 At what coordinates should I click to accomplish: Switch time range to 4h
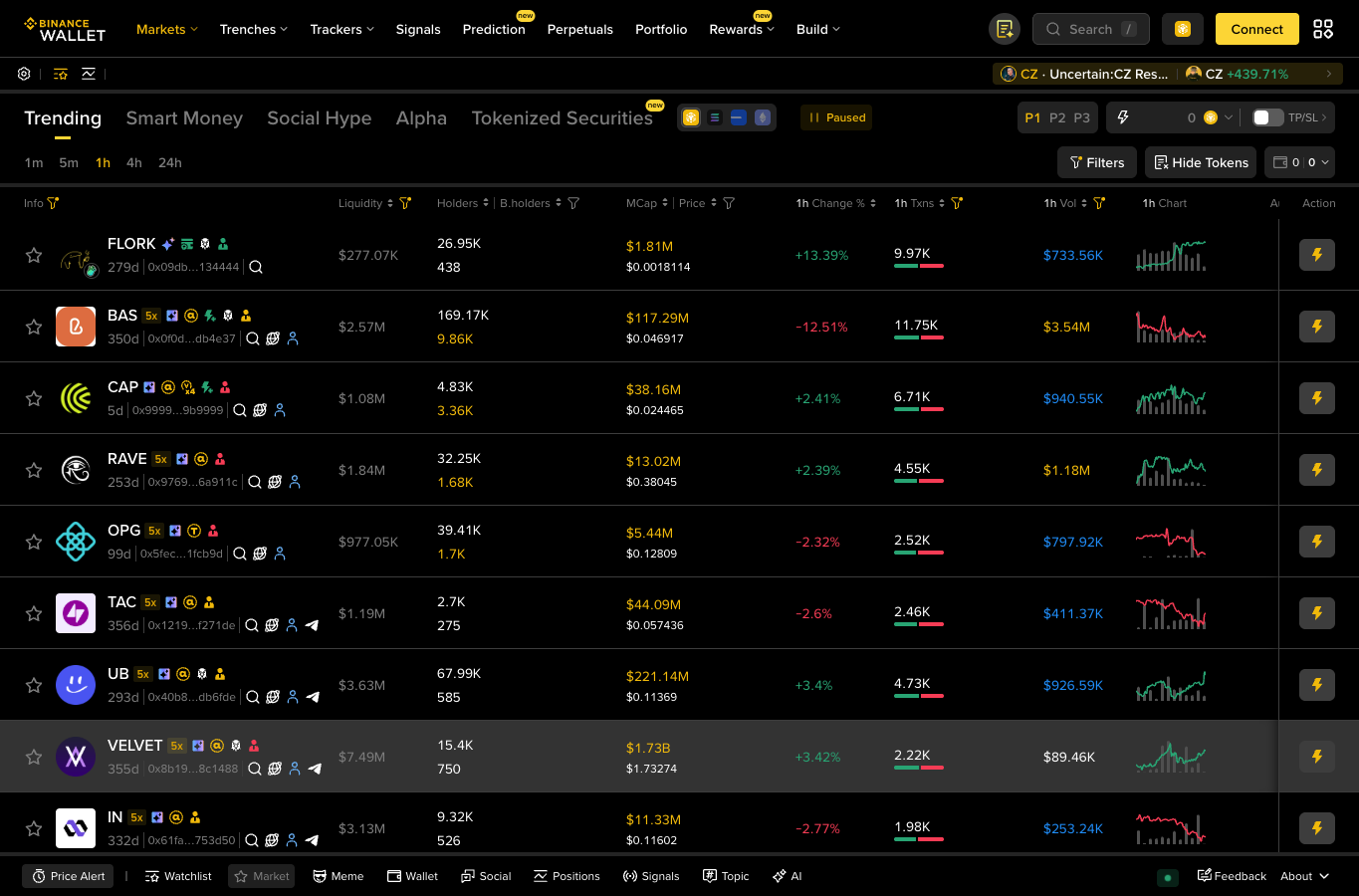pyautogui.click(x=134, y=162)
